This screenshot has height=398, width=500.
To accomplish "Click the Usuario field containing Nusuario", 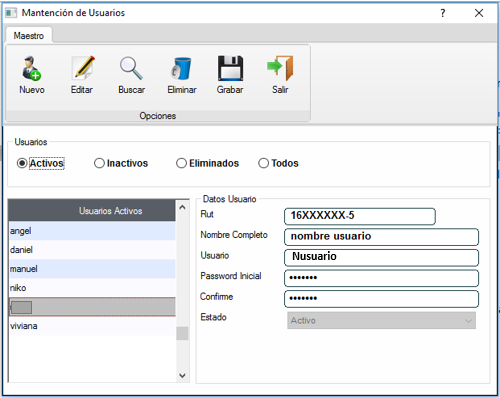I will [x=381, y=258].
